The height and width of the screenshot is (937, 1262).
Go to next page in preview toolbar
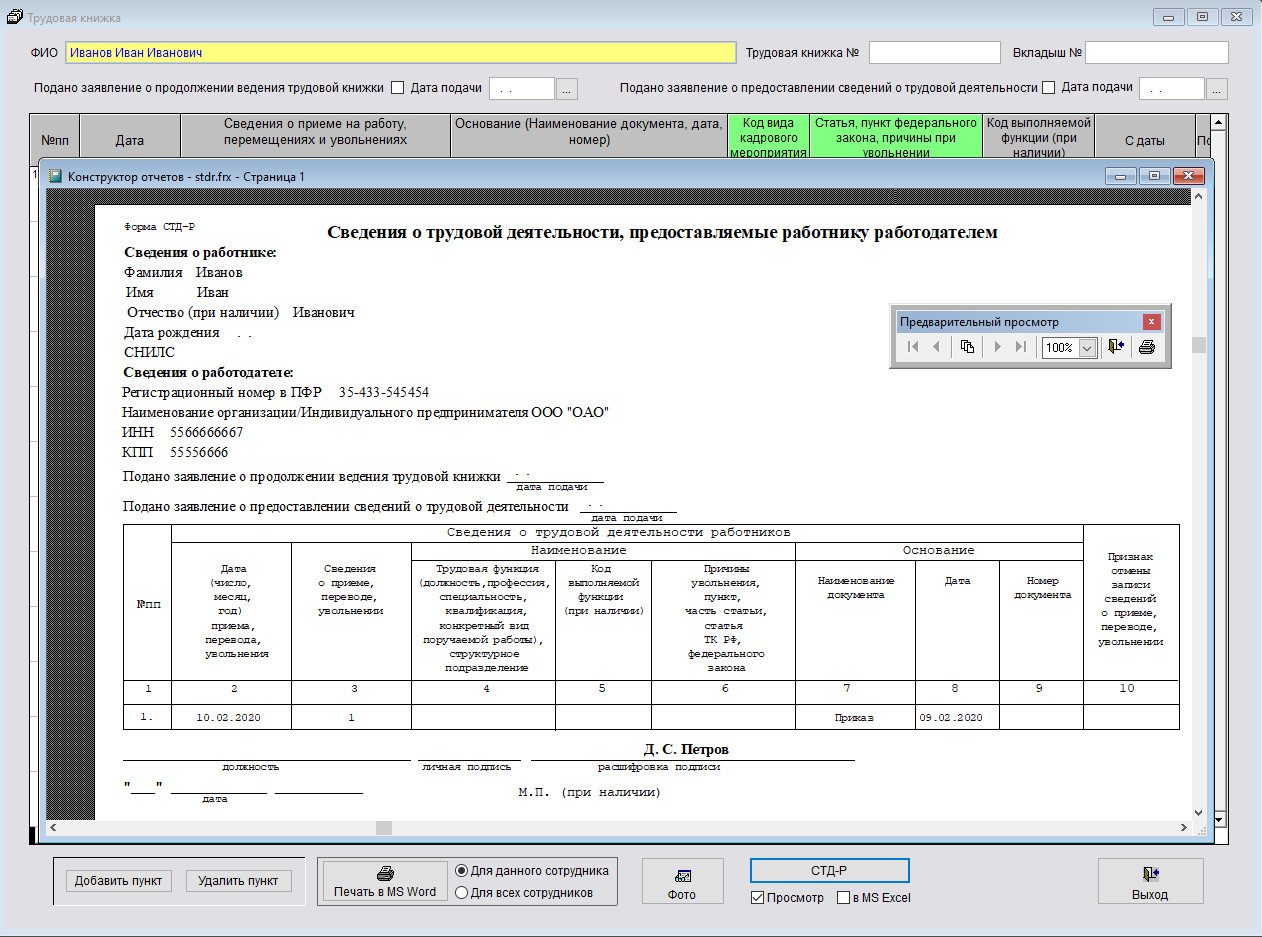click(x=997, y=347)
